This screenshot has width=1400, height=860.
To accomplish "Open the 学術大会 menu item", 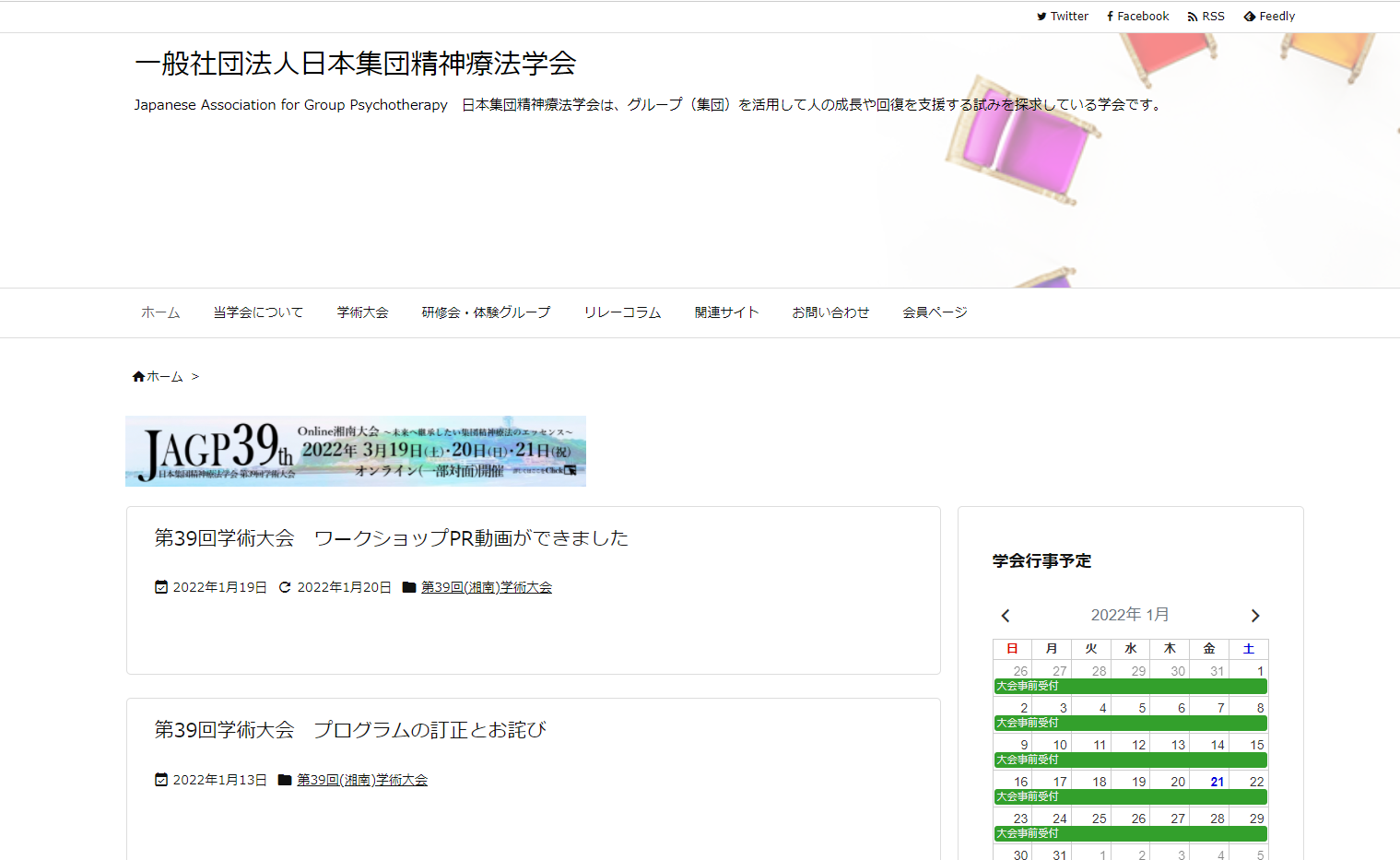I will coord(362,312).
